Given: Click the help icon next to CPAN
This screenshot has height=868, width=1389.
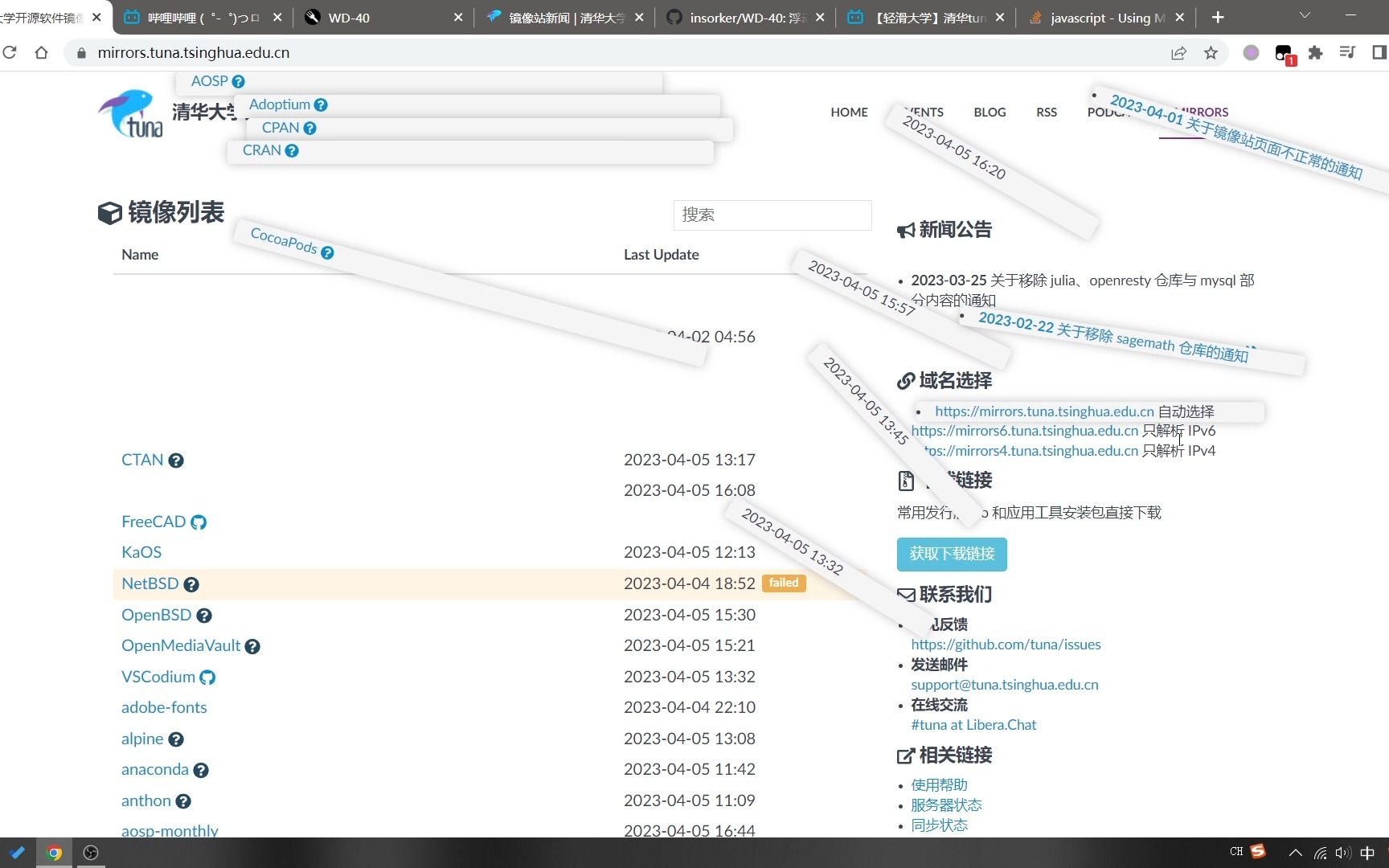Looking at the screenshot, I should (x=309, y=128).
